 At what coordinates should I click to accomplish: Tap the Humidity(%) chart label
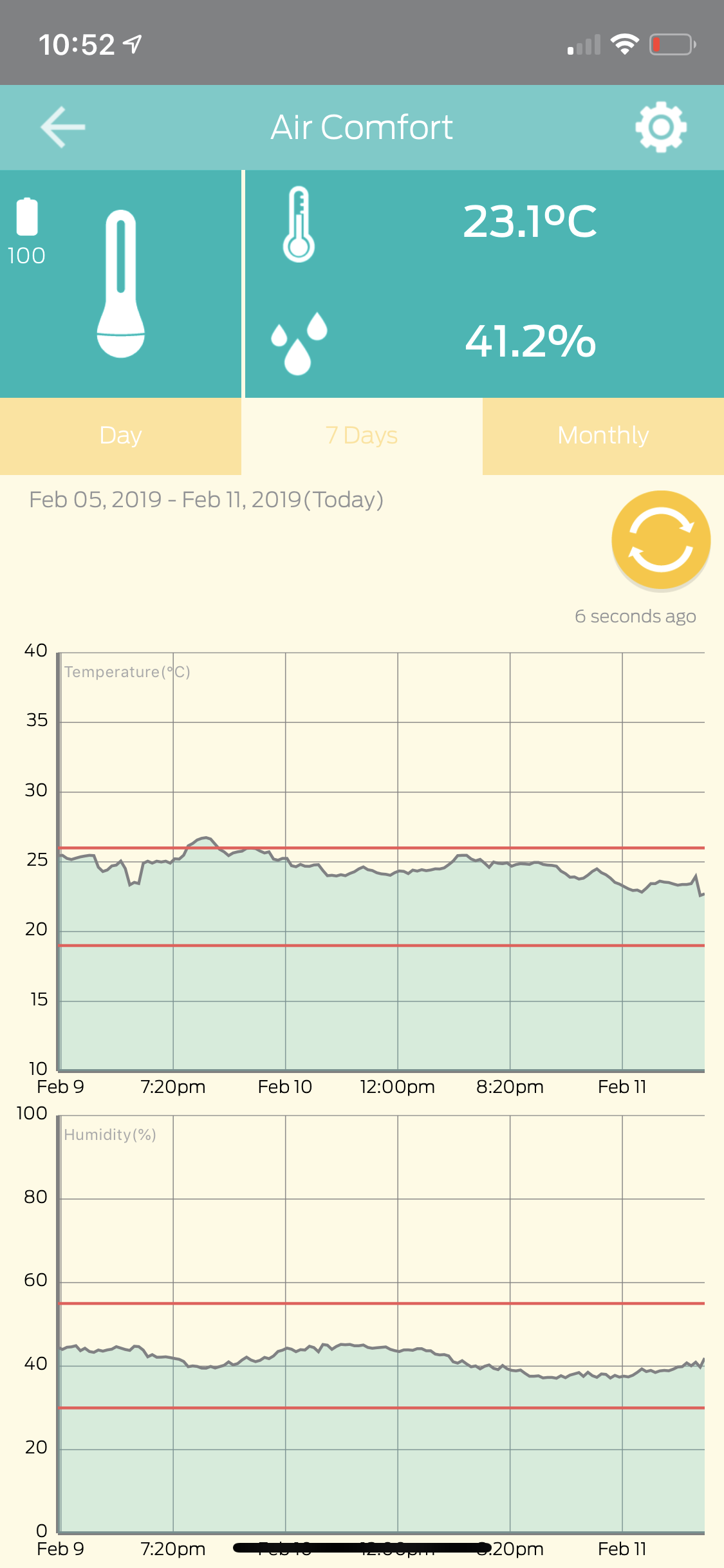pos(110,1135)
